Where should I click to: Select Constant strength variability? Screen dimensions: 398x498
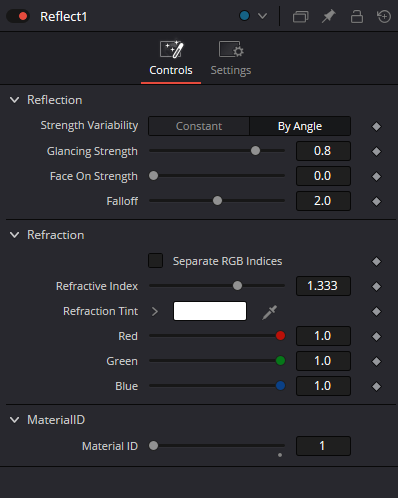(x=199, y=126)
